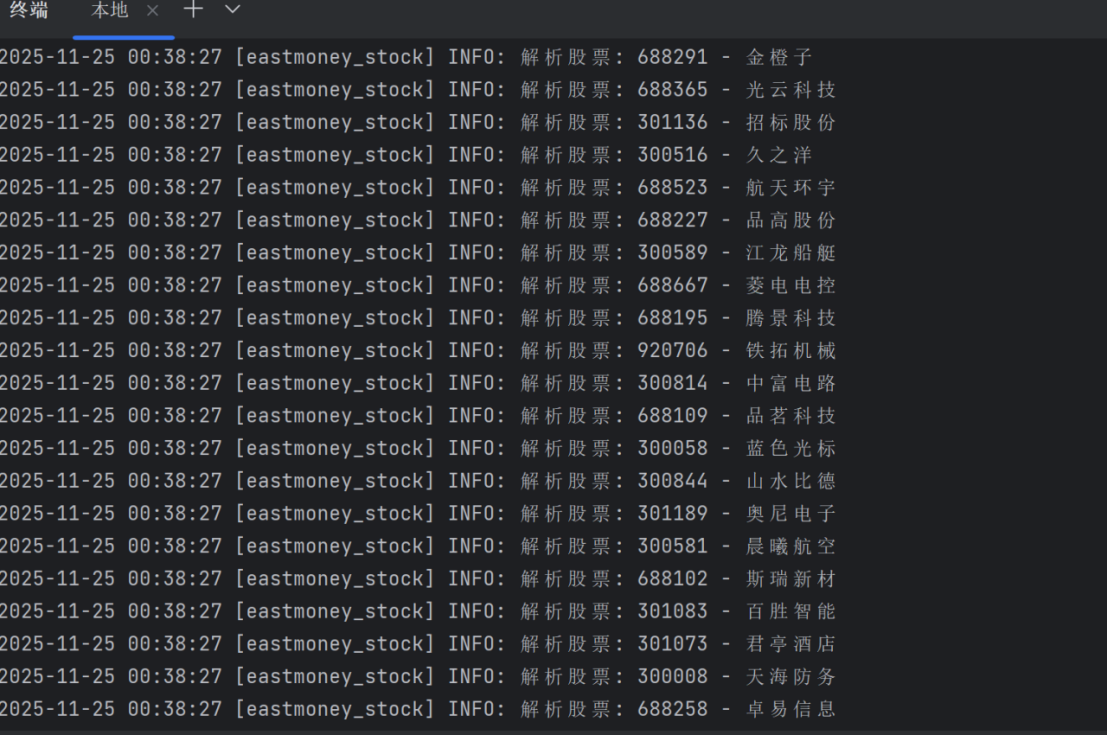The height and width of the screenshot is (736, 1108).
Task: Click log line for 300844 山水比德
Action: click(x=418, y=481)
